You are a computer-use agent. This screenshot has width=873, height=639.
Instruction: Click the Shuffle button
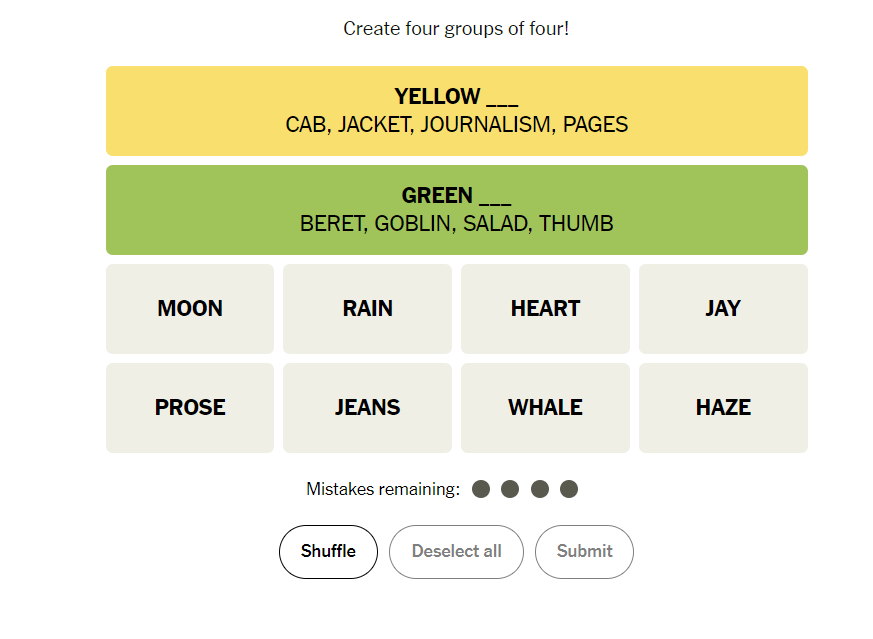(x=328, y=551)
